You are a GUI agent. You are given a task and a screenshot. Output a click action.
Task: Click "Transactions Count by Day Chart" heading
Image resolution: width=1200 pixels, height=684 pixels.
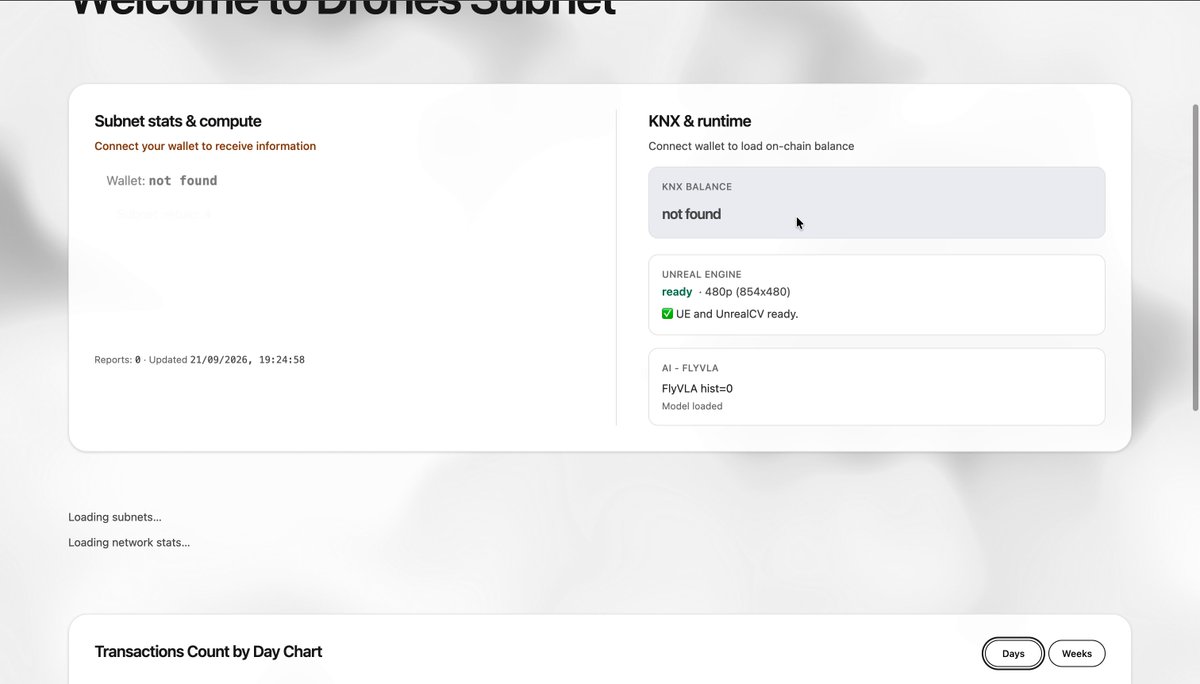[208, 652]
